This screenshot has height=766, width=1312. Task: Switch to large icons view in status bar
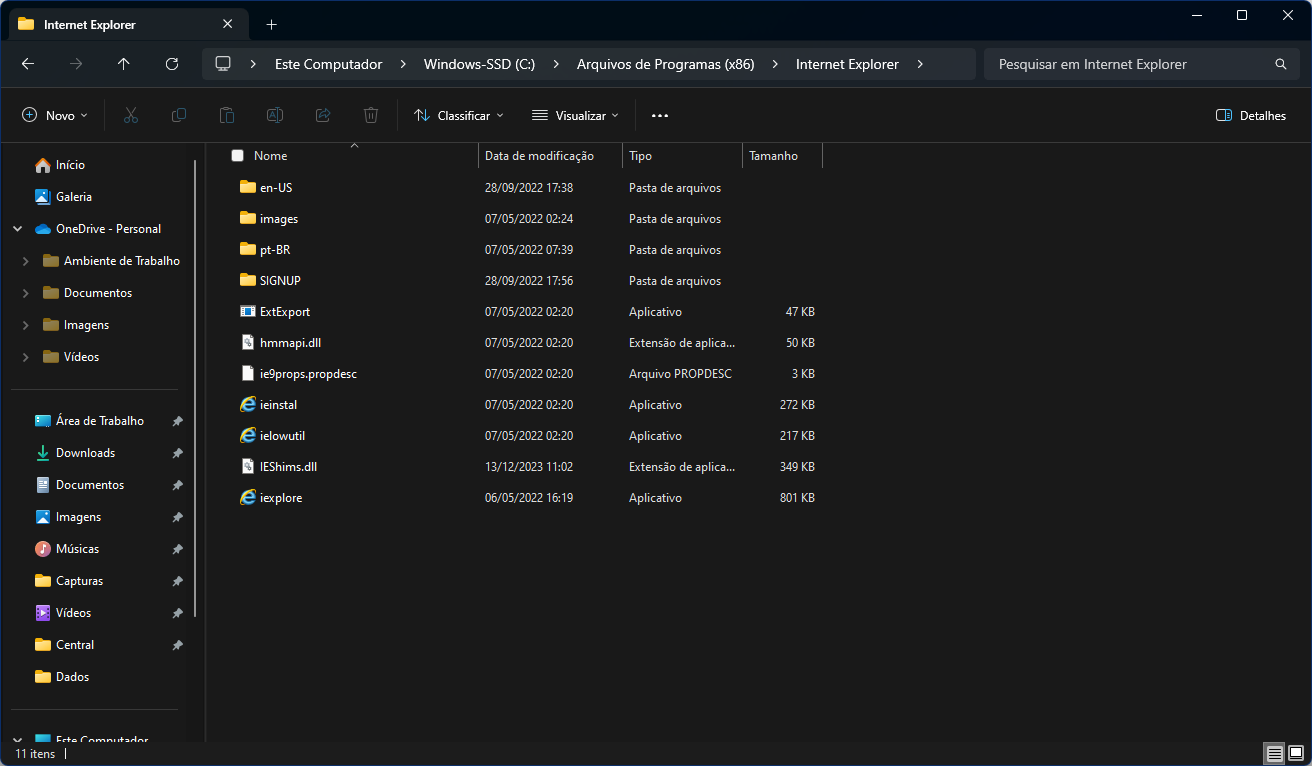click(x=1296, y=753)
